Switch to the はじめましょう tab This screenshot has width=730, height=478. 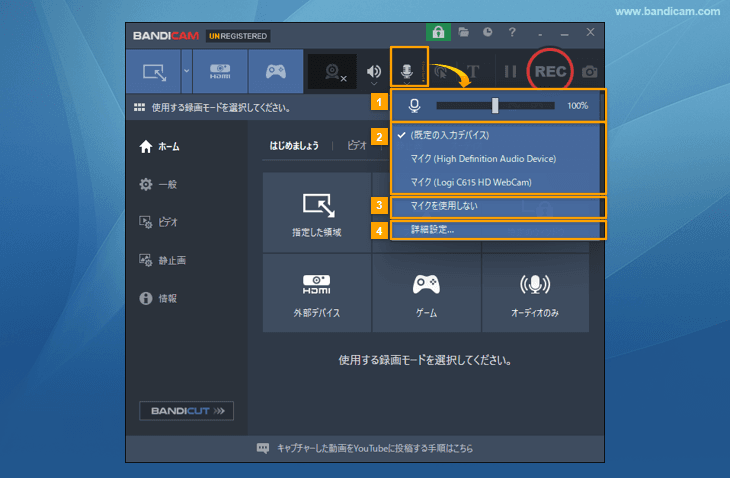pyautogui.click(x=294, y=146)
